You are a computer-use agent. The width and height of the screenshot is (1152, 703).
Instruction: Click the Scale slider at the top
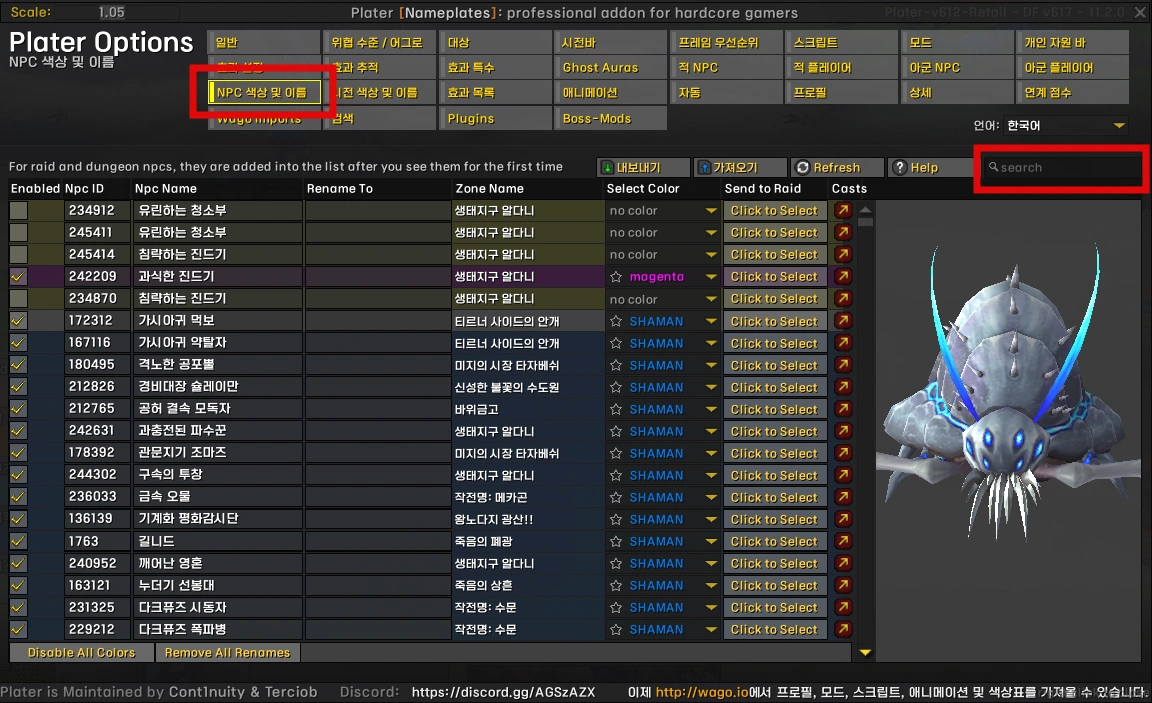(x=112, y=13)
